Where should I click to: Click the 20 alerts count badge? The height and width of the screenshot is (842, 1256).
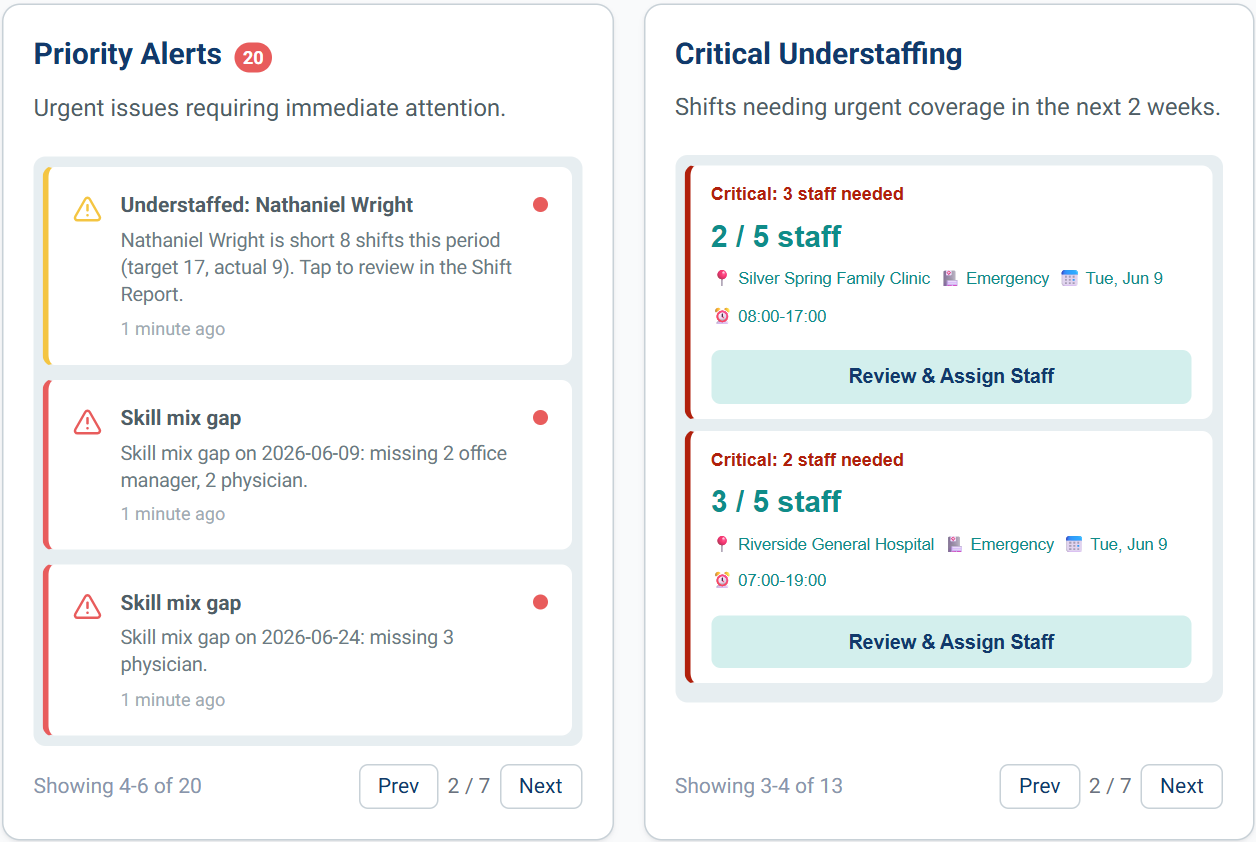[253, 58]
